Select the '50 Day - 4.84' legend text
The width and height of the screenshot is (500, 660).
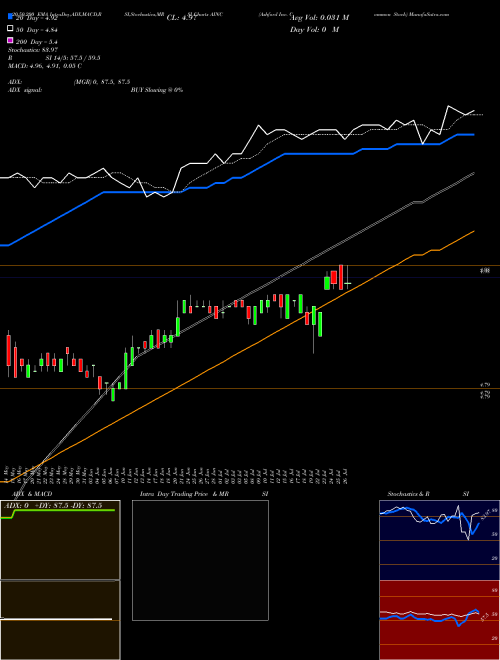click(37, 30)
